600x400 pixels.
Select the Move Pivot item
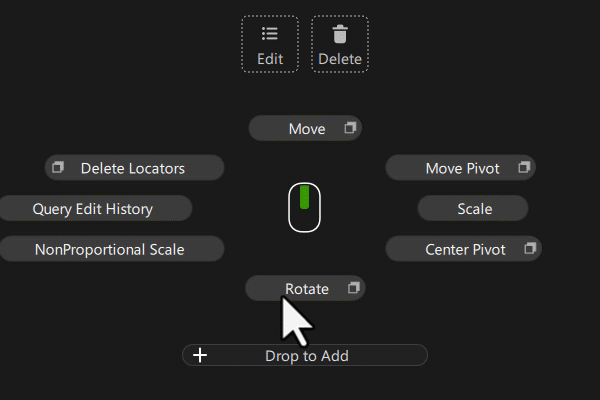[x=461, y=168]
